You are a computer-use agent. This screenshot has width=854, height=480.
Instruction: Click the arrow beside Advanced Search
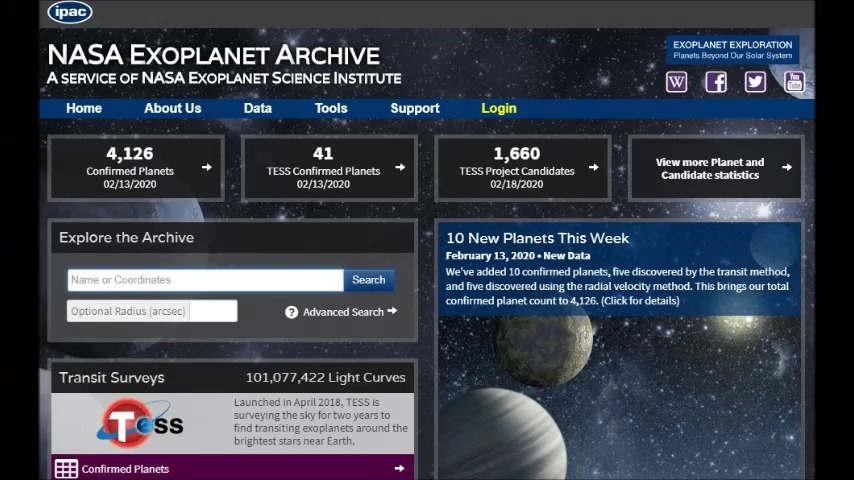click(392, 311)
